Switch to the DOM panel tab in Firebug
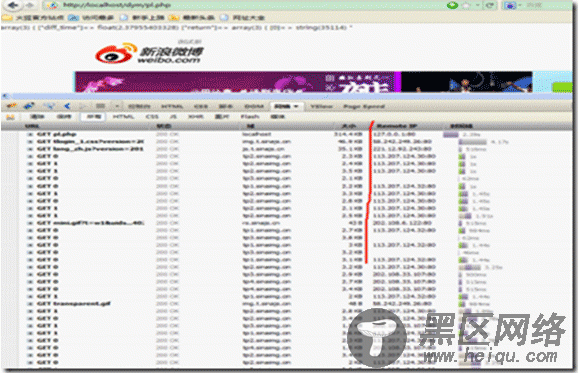Image resolution: width=579 pixels, height=373 pixels. tap(254, 106)
